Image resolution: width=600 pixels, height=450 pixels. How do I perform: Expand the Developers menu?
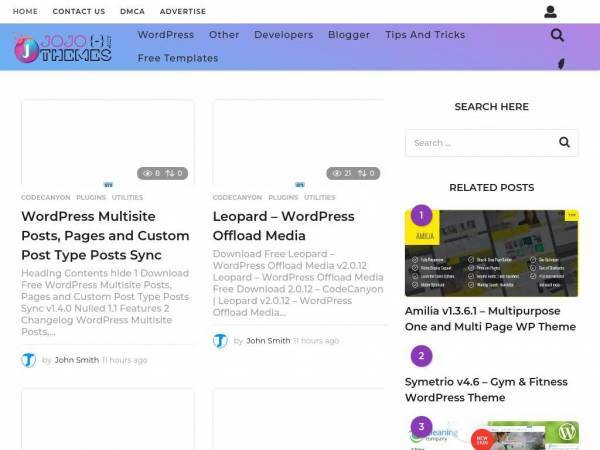tap(284, 35)
